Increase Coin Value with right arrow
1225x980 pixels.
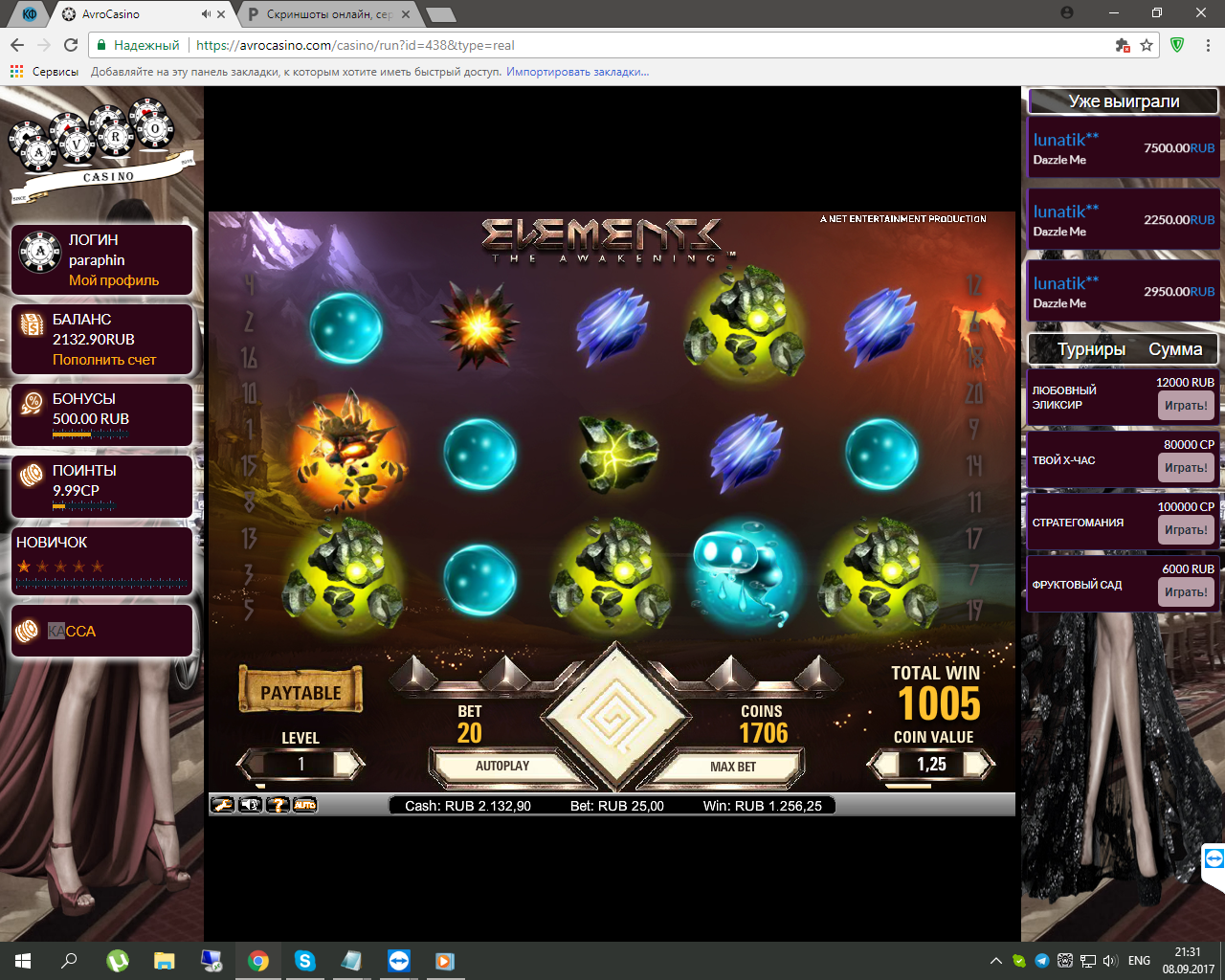pyautogui.click(x=979, y=764)
